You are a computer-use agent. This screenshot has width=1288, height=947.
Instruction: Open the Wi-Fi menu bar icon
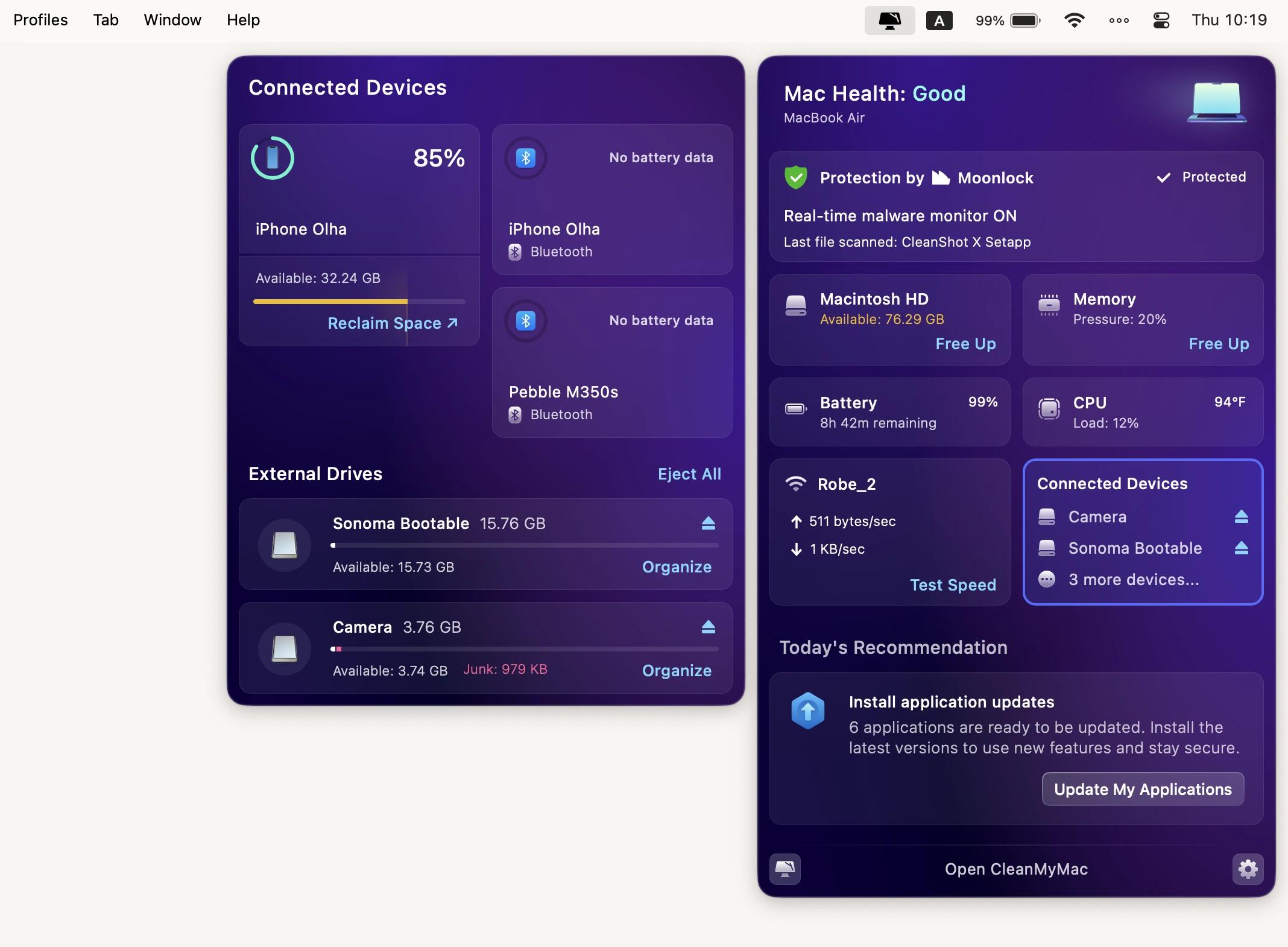pyautogui.click(x=1075, y=21)
